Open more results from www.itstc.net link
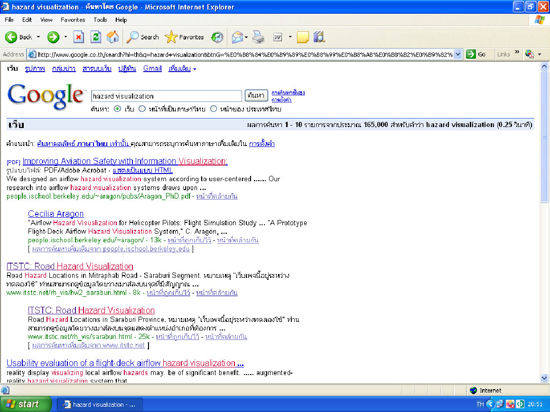This screenshot has width=550, height=412. pyautogui.click(x=88, y=345)
